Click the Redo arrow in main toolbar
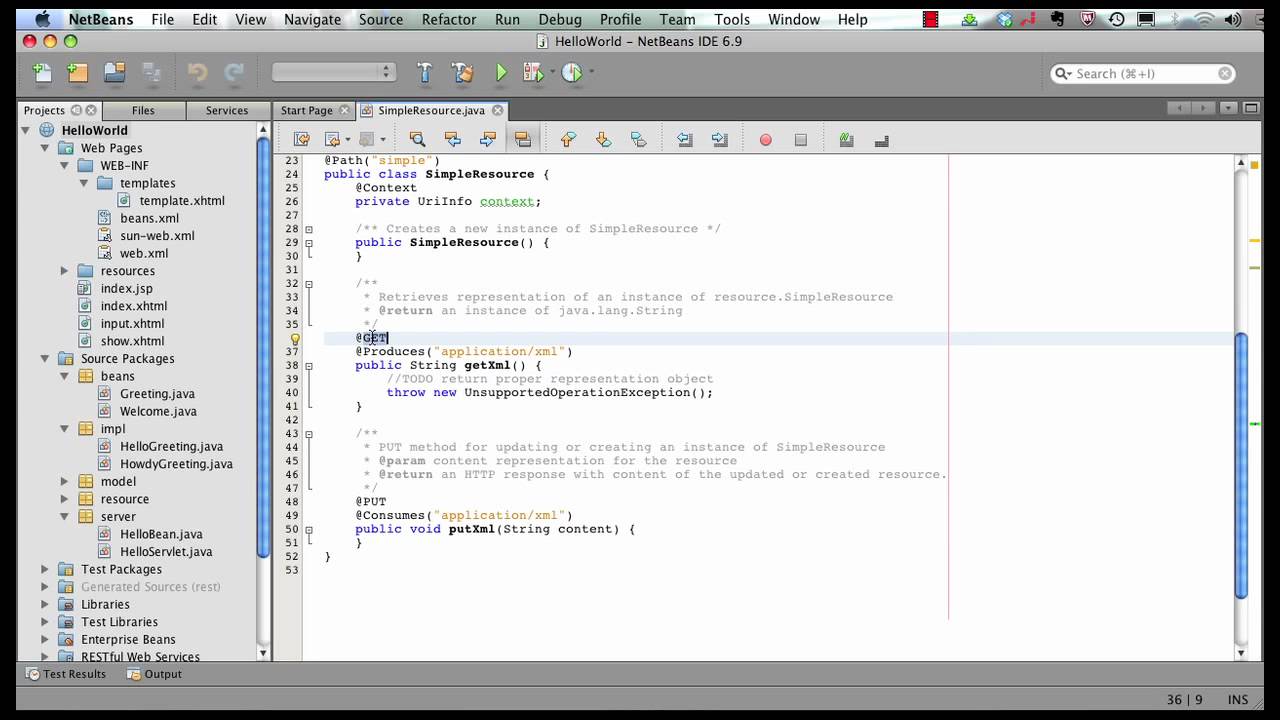Image resolution: width=1280 pixels, height=720 pixels. 234,72
